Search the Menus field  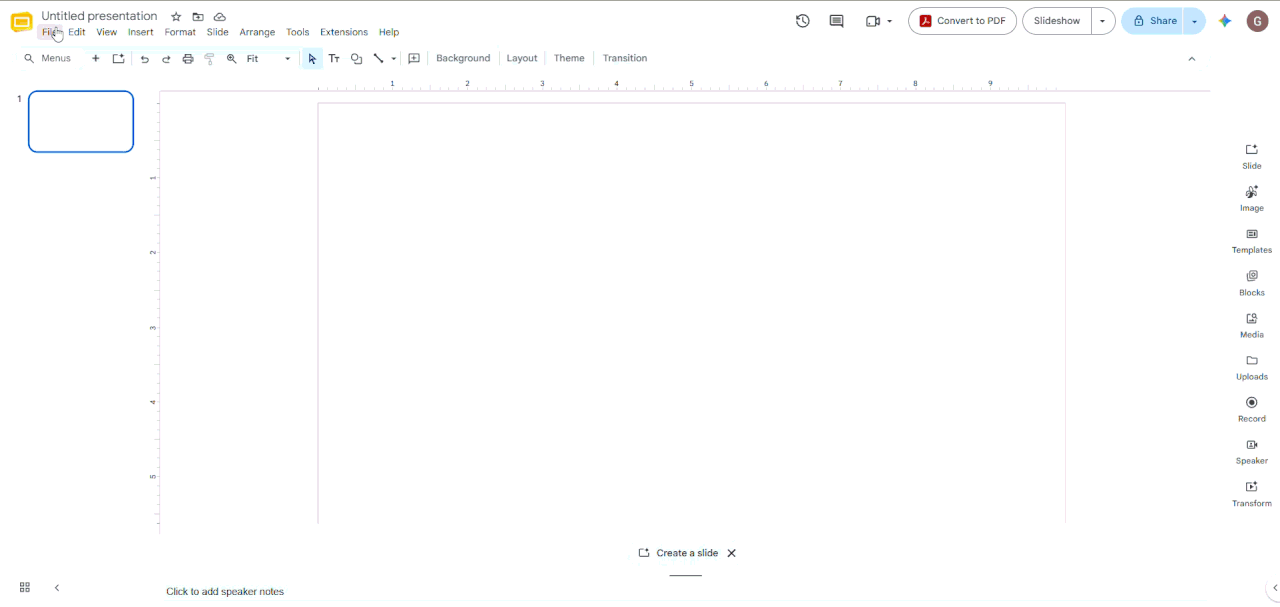click(x=49, y=59)
